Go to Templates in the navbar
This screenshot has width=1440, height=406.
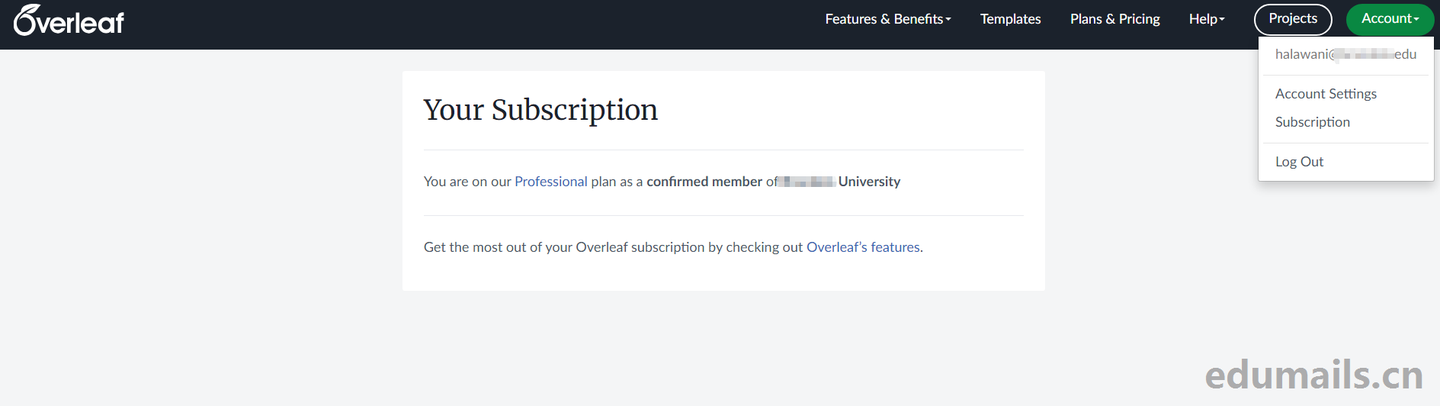click(x=1010, y=19)
